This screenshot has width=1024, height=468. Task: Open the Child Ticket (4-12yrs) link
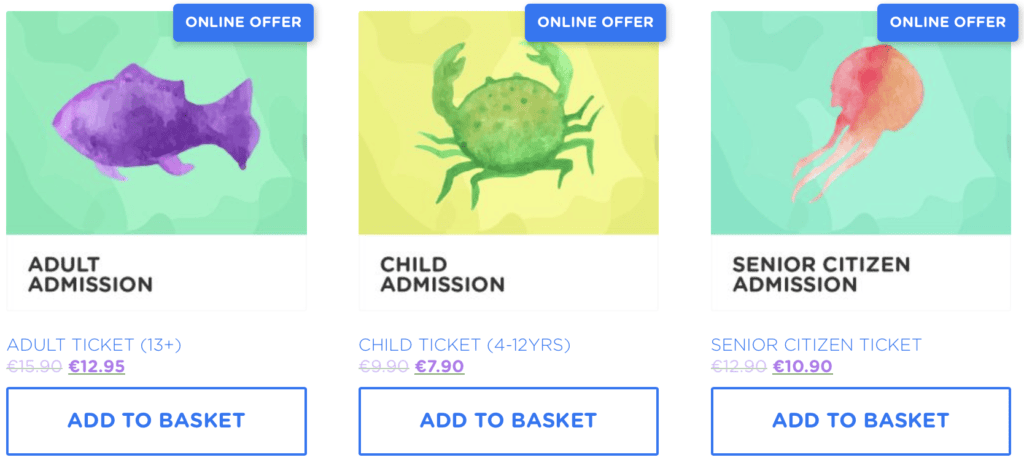click(464, 345)
